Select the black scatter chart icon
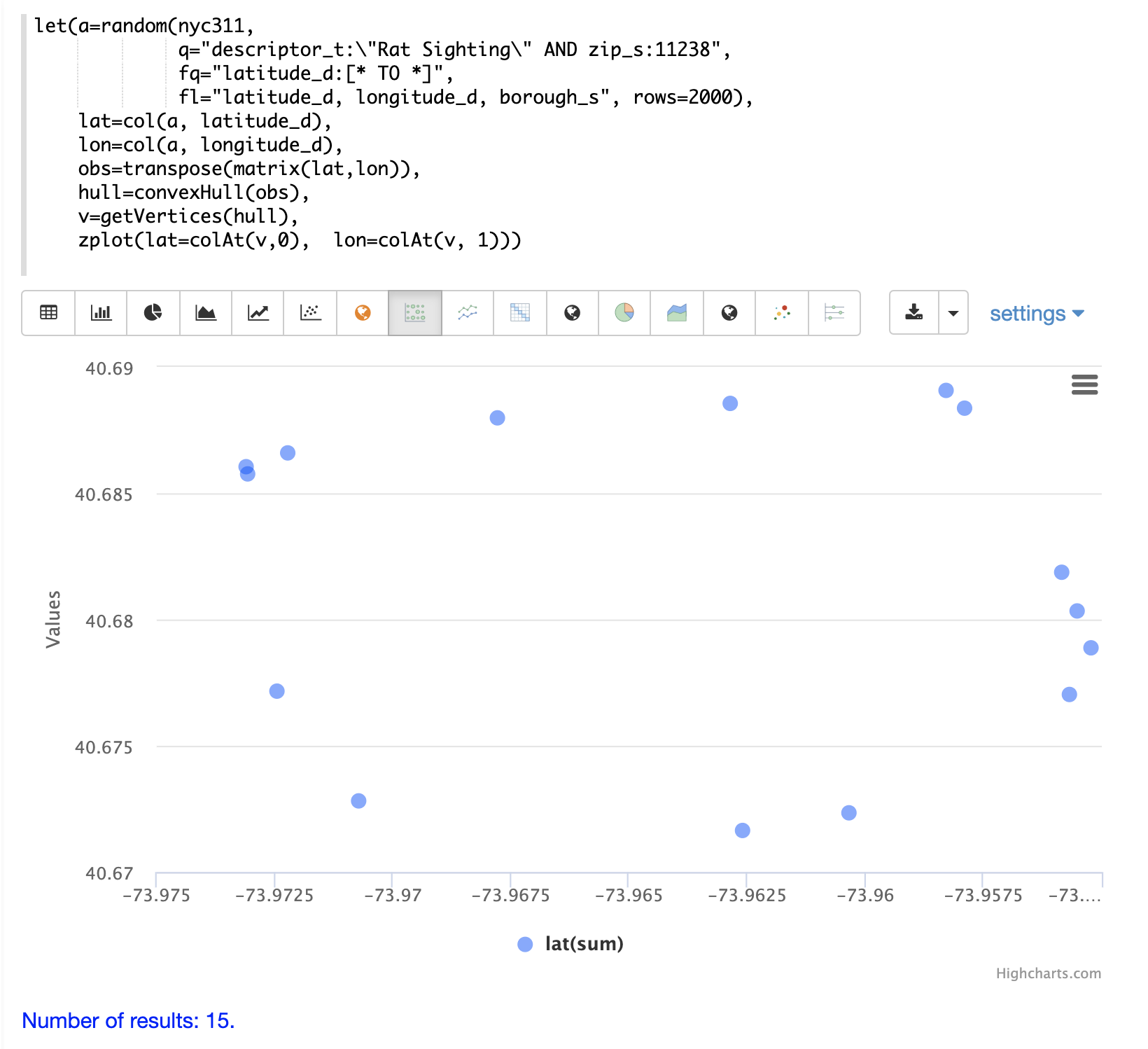The image size is (1148, 1049). click(x=310, y=313)
